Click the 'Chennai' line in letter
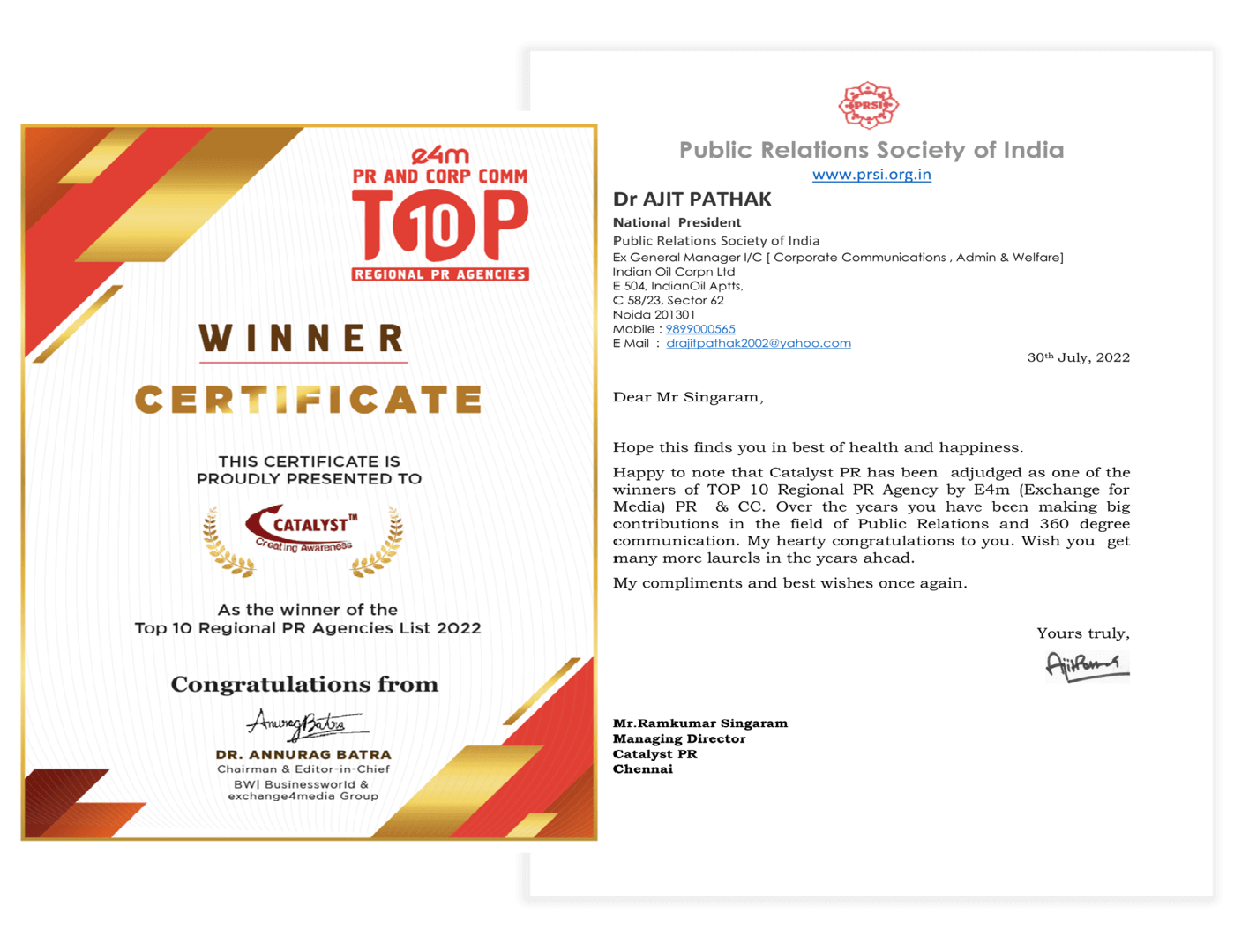 pyautogui.click(x=643, y=769)
